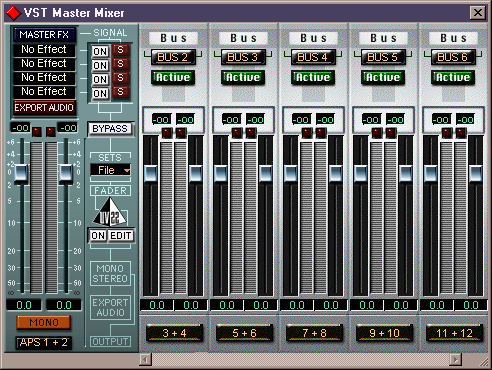The image size is (492, 370).
Task: Toggle ON for fourth master effect slot
Action: 100,94
